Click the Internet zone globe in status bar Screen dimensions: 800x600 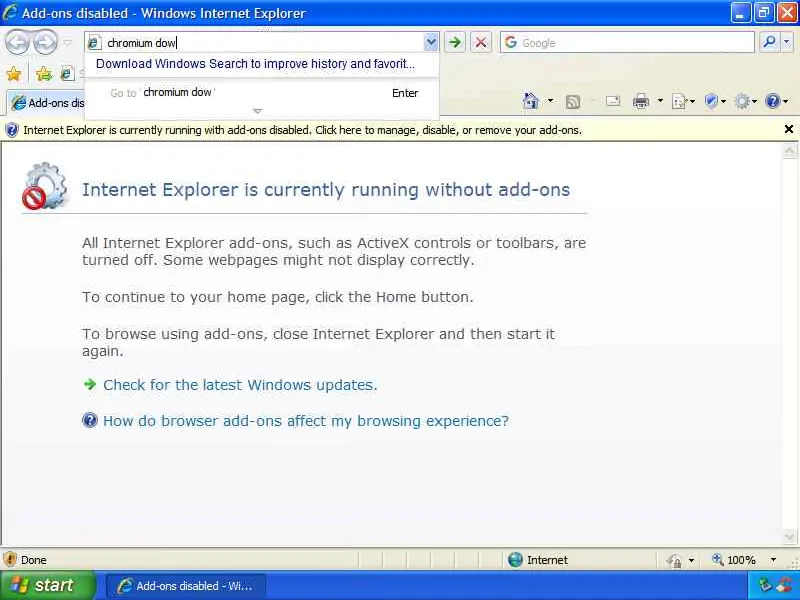tap(515, 560)
